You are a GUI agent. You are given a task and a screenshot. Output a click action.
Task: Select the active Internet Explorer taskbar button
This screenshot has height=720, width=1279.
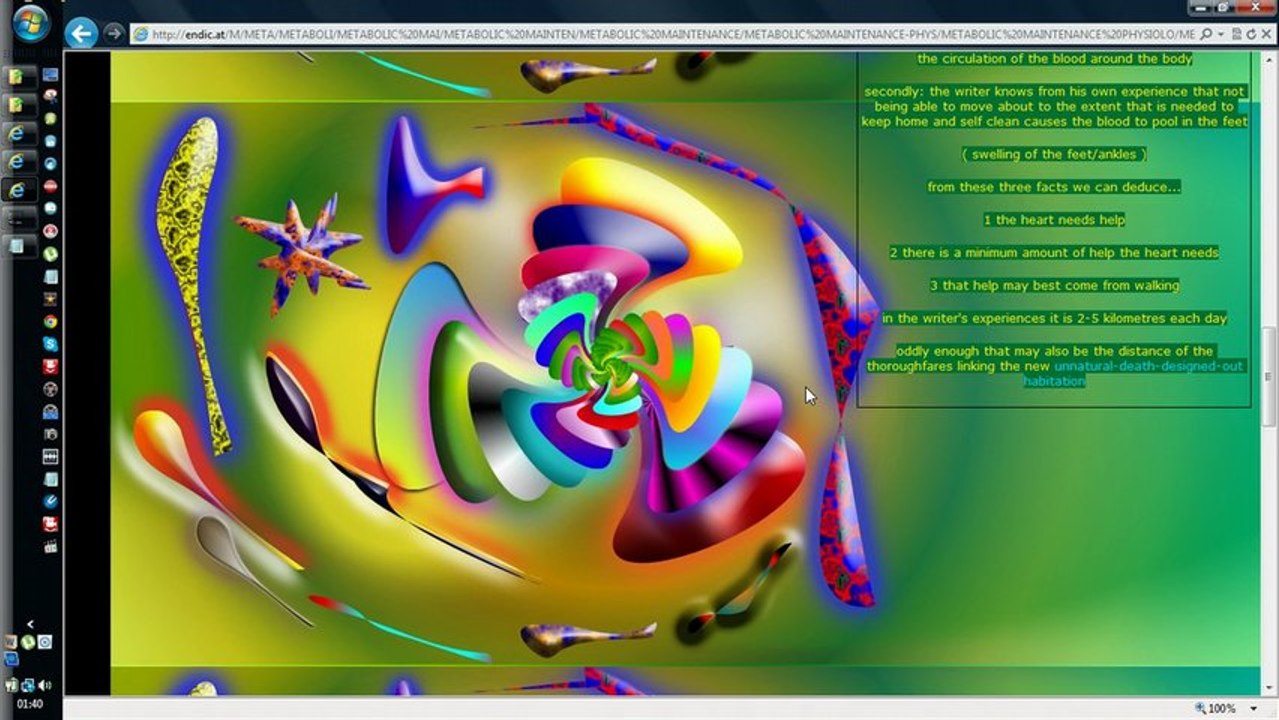[x=19, y=189]
